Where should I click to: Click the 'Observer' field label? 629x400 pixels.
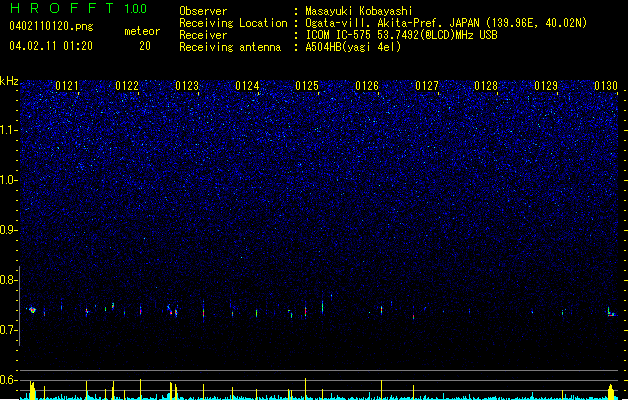[x=203, y=11]
